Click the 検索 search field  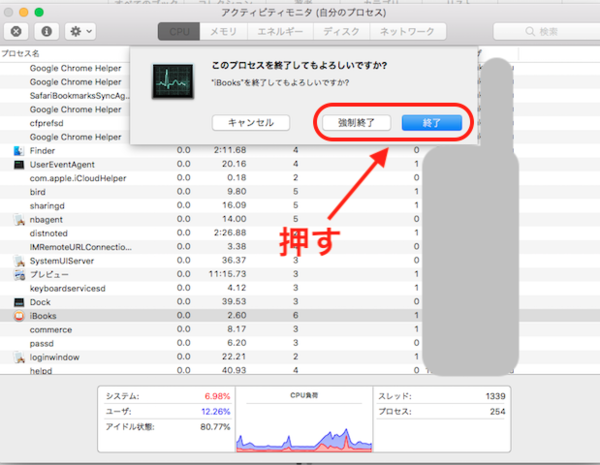pos(546,31)
